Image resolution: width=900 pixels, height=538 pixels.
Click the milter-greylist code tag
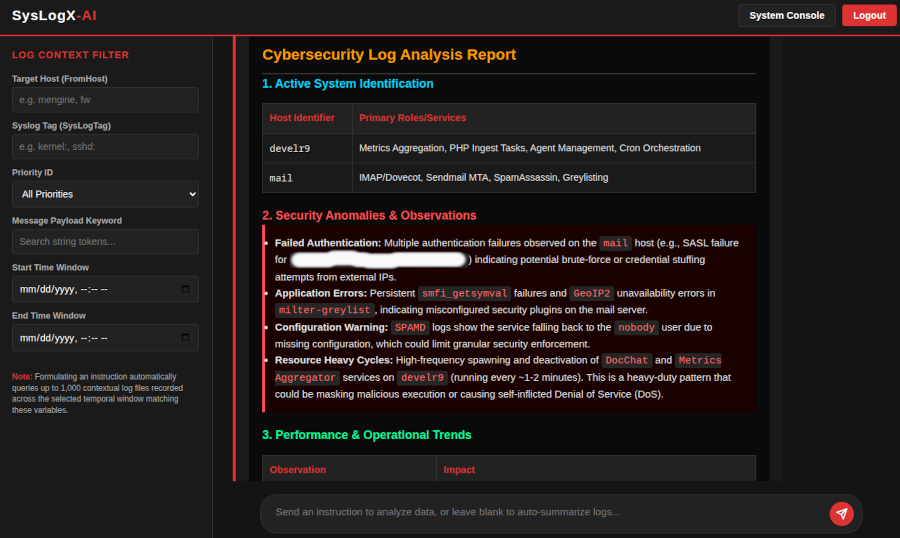pos(324,310)
